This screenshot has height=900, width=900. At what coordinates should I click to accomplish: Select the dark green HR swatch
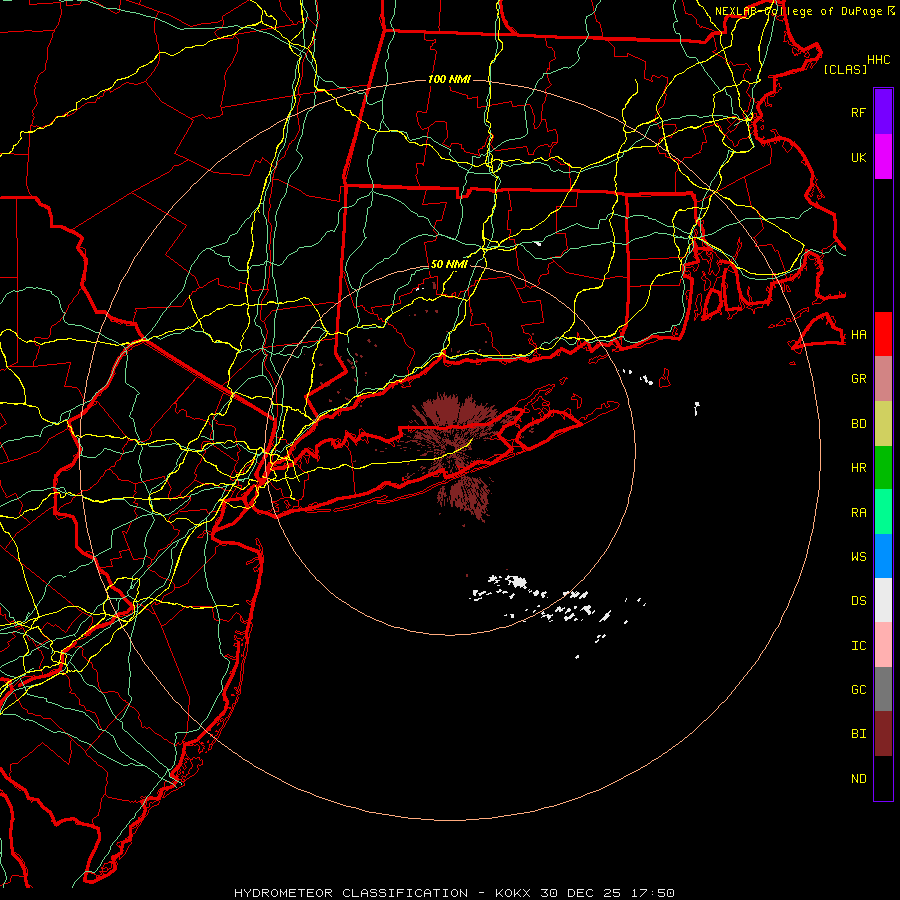click(883, 468)
